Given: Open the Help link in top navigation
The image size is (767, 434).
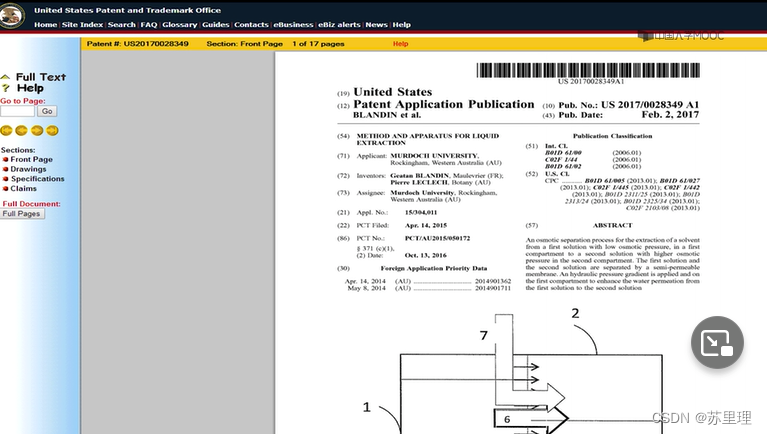Looking at the screenshot, I should click(x=402, y=24).
